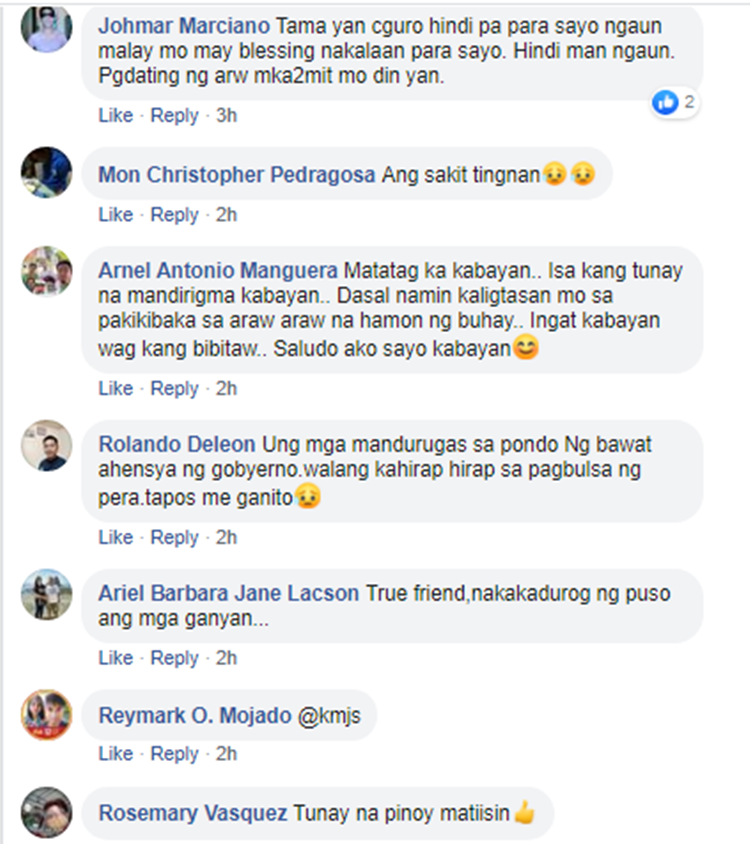
Task: Open Reymark O. Mojado's avatar
Action: coord(46,715)
